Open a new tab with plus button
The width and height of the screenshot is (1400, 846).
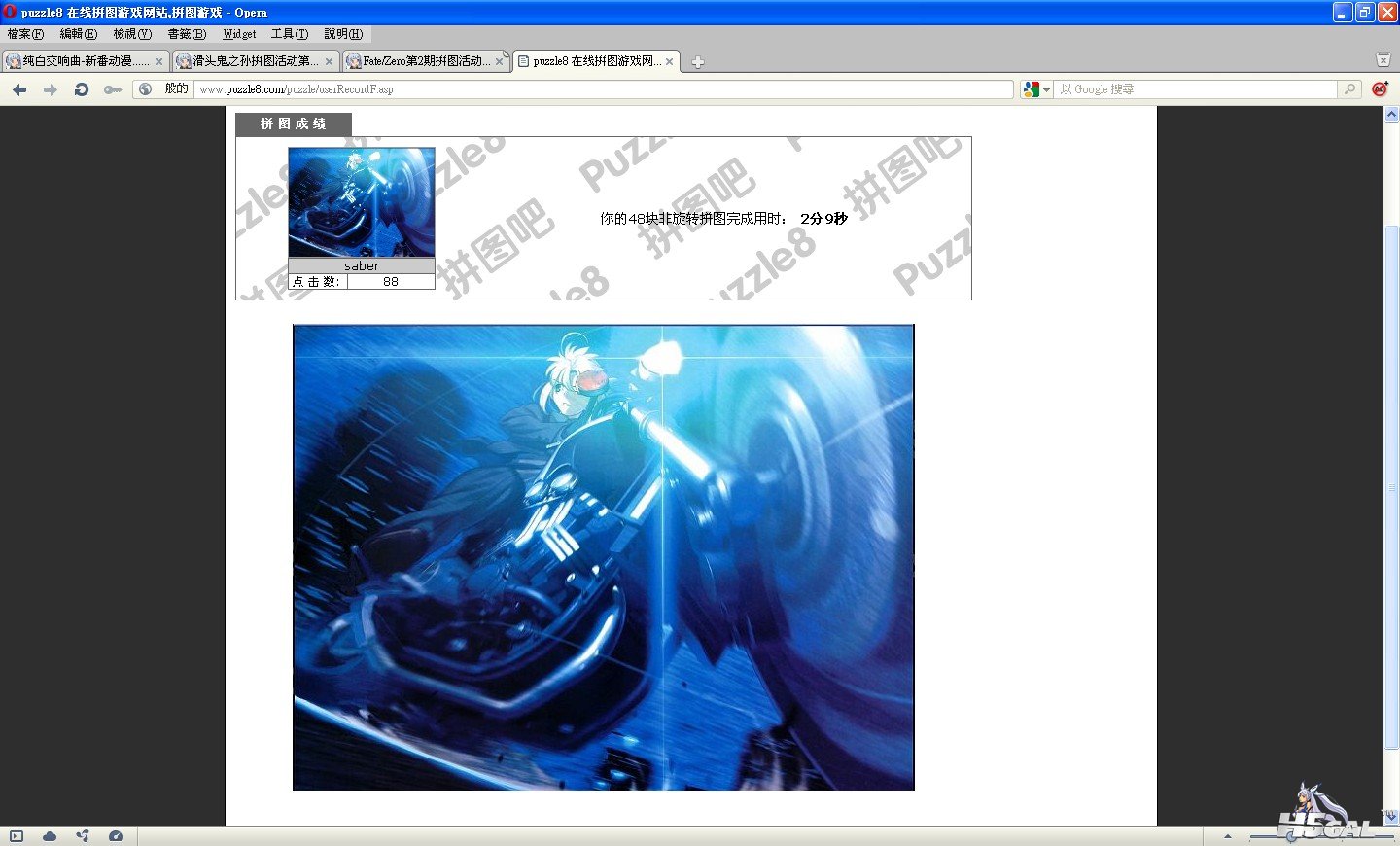tap(697, 62)
